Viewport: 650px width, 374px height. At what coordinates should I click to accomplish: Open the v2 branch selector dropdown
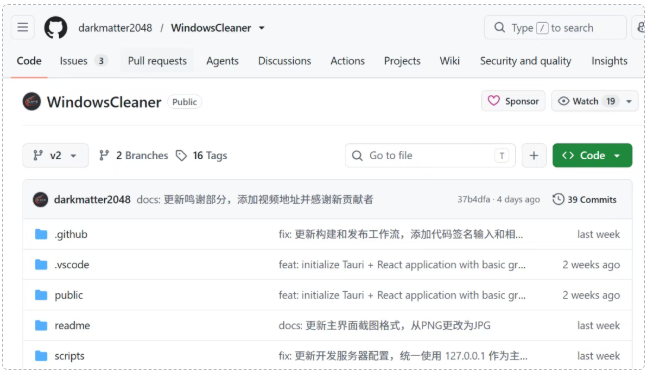[x=56, y=155]
